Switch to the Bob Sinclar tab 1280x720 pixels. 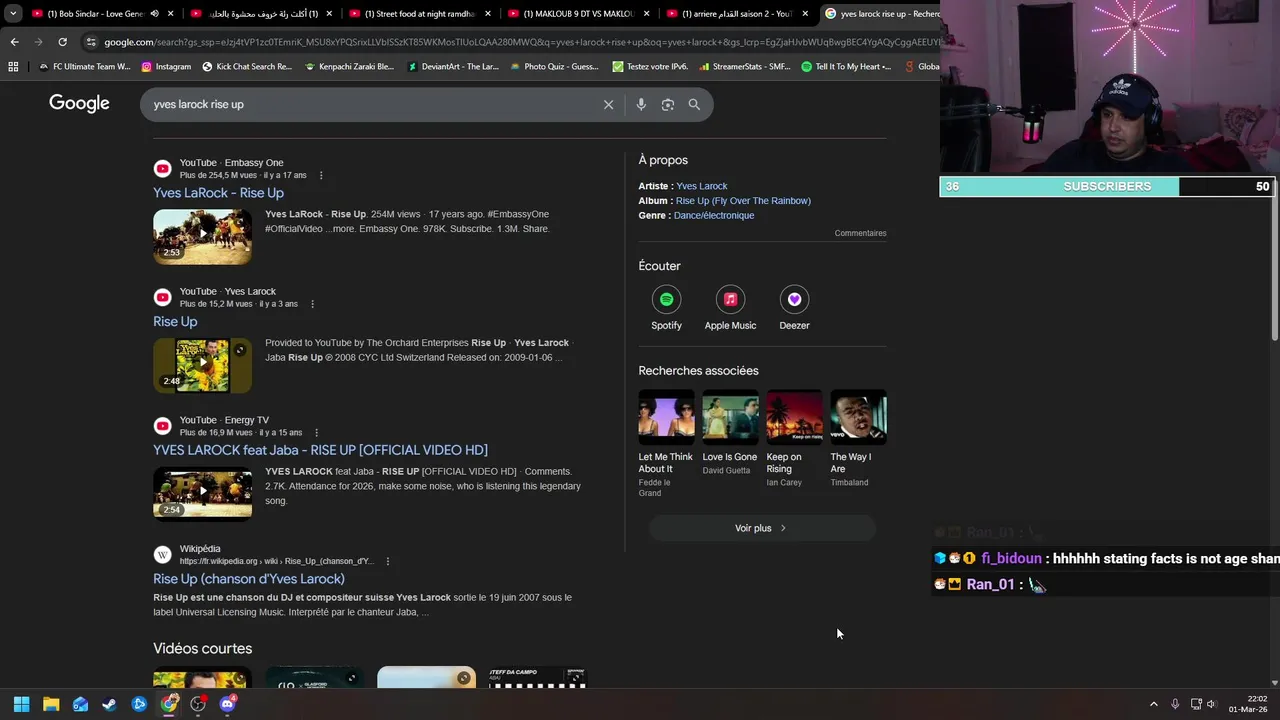click(x=95, y=14)
